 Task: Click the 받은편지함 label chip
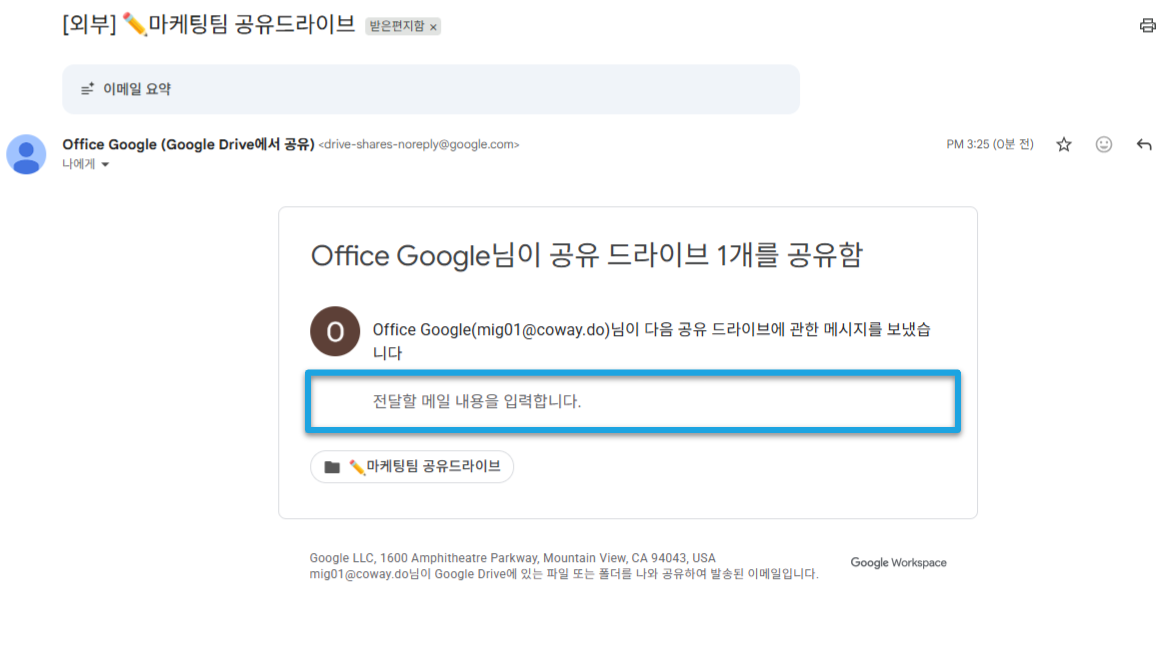tap(396, 26)
